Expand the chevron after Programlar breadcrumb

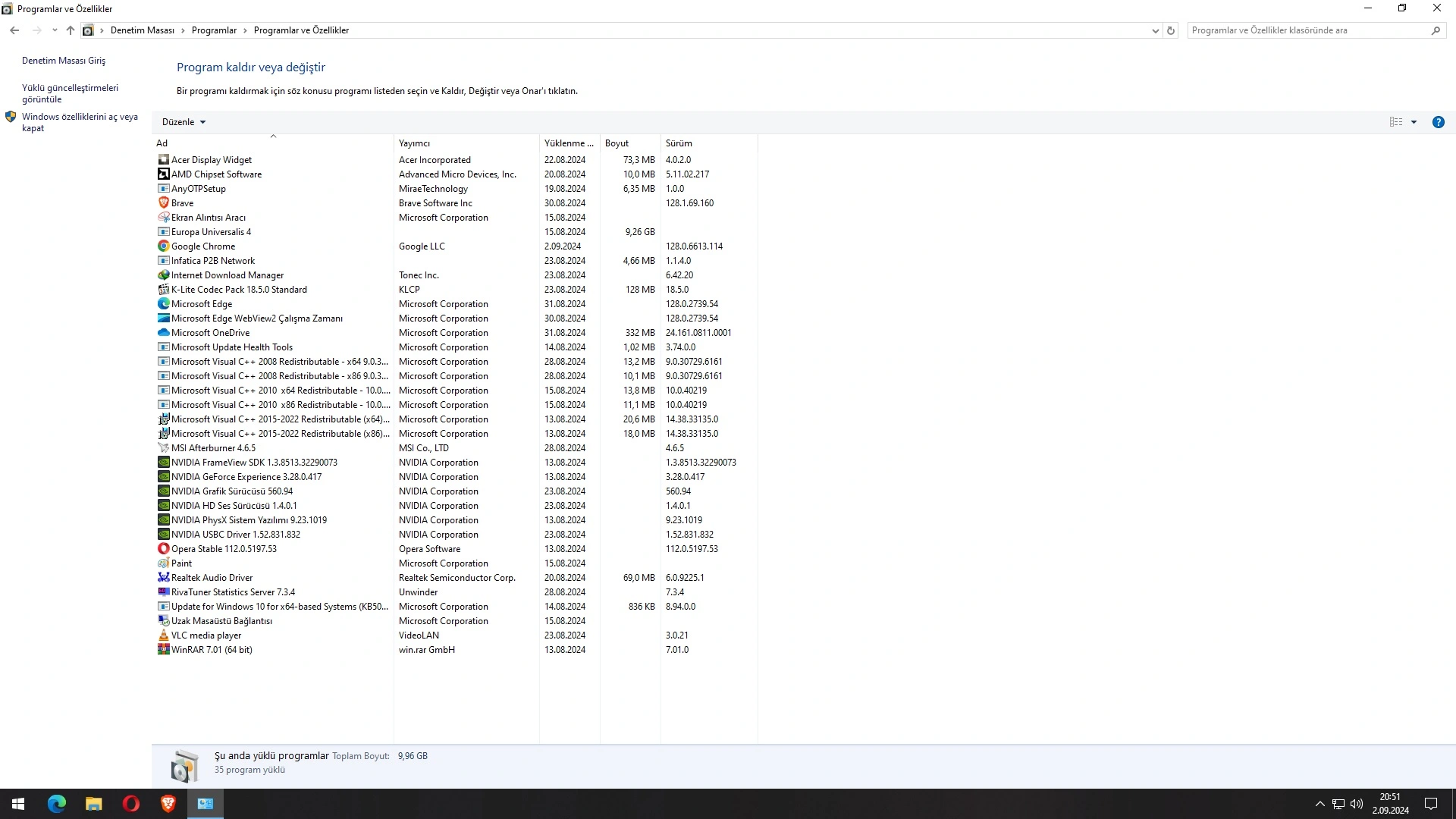point(245,30)
